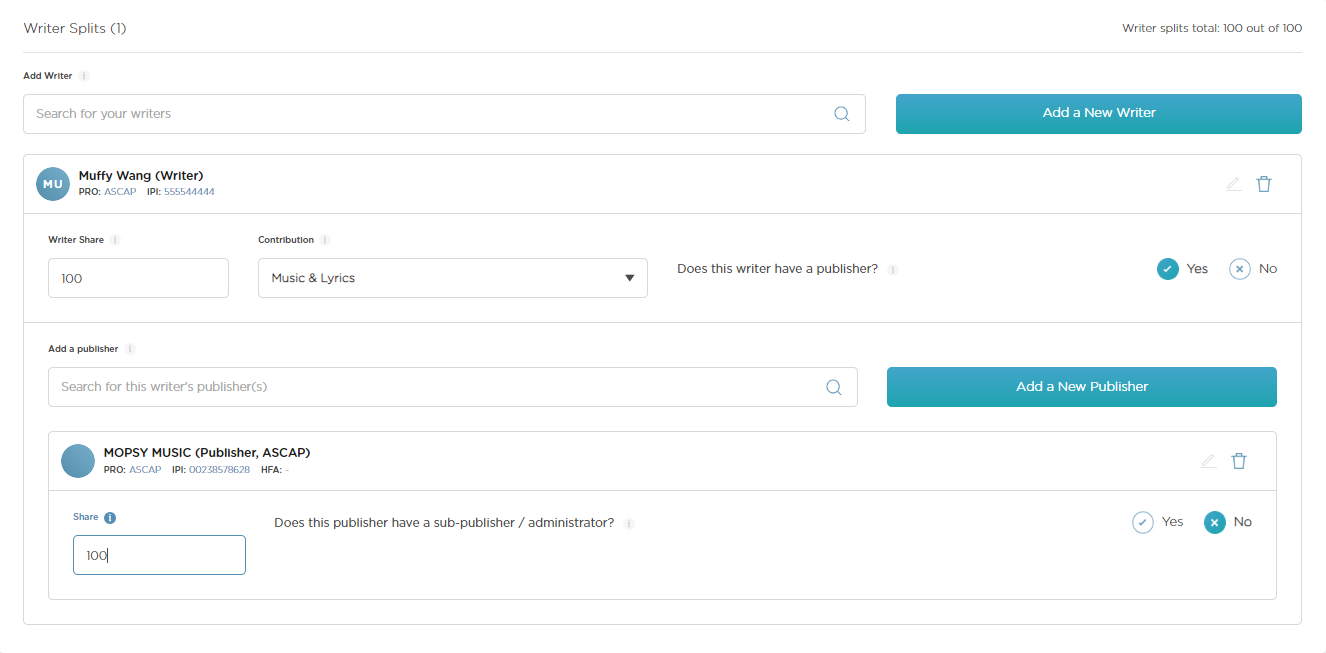Click info icon next to Add a publisher
The image size is (1326, 653).
130,349
